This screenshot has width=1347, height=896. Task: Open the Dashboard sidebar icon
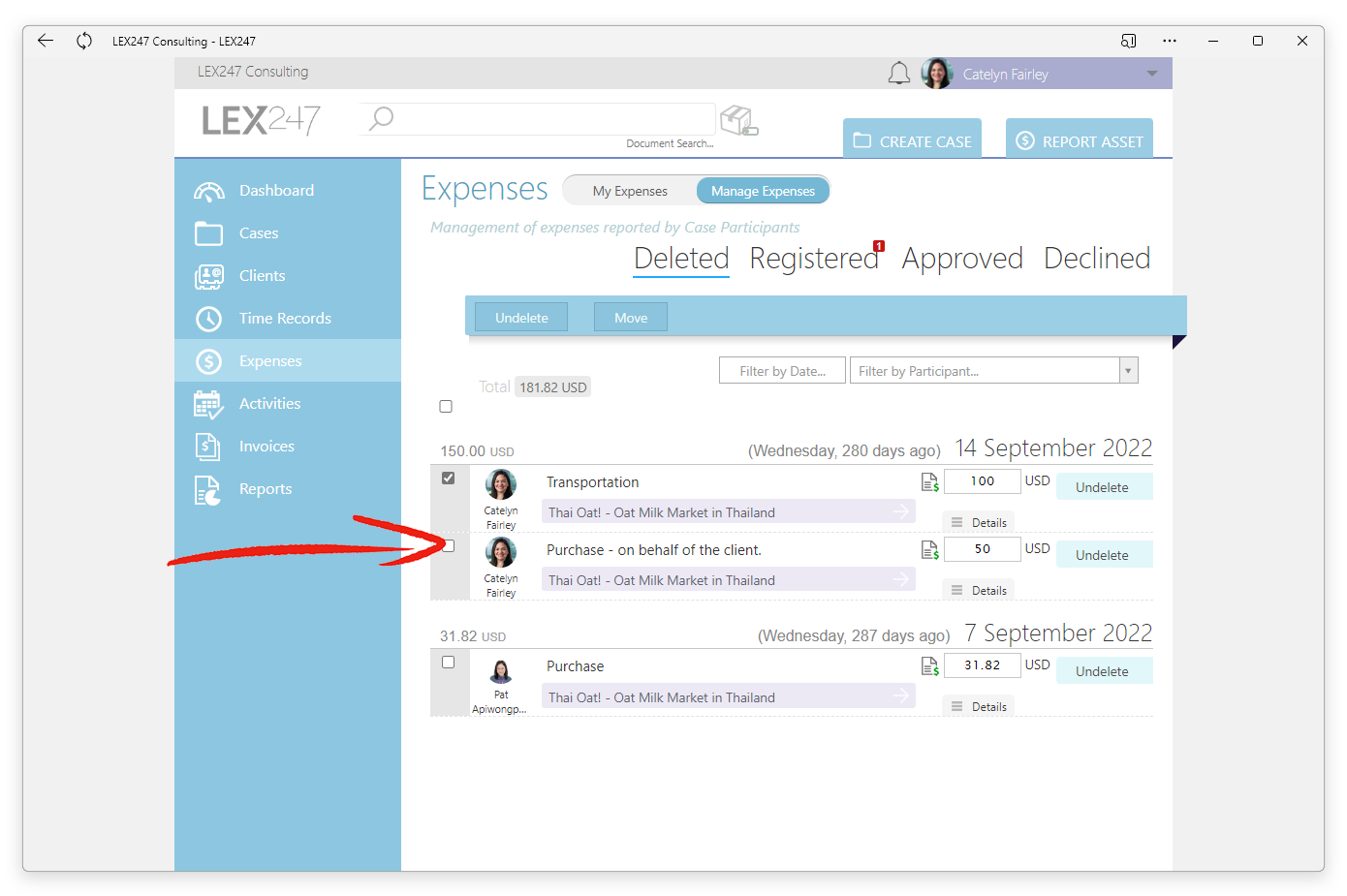click(208, 191)
